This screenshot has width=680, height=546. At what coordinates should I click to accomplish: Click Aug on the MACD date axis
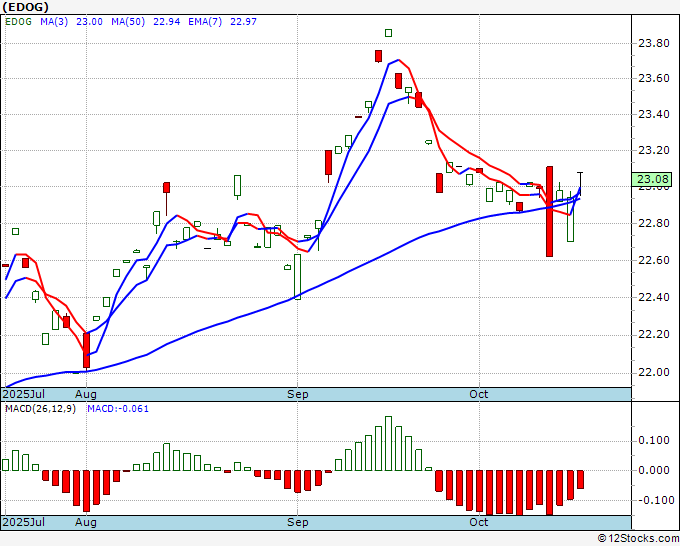tap(85, 522)
